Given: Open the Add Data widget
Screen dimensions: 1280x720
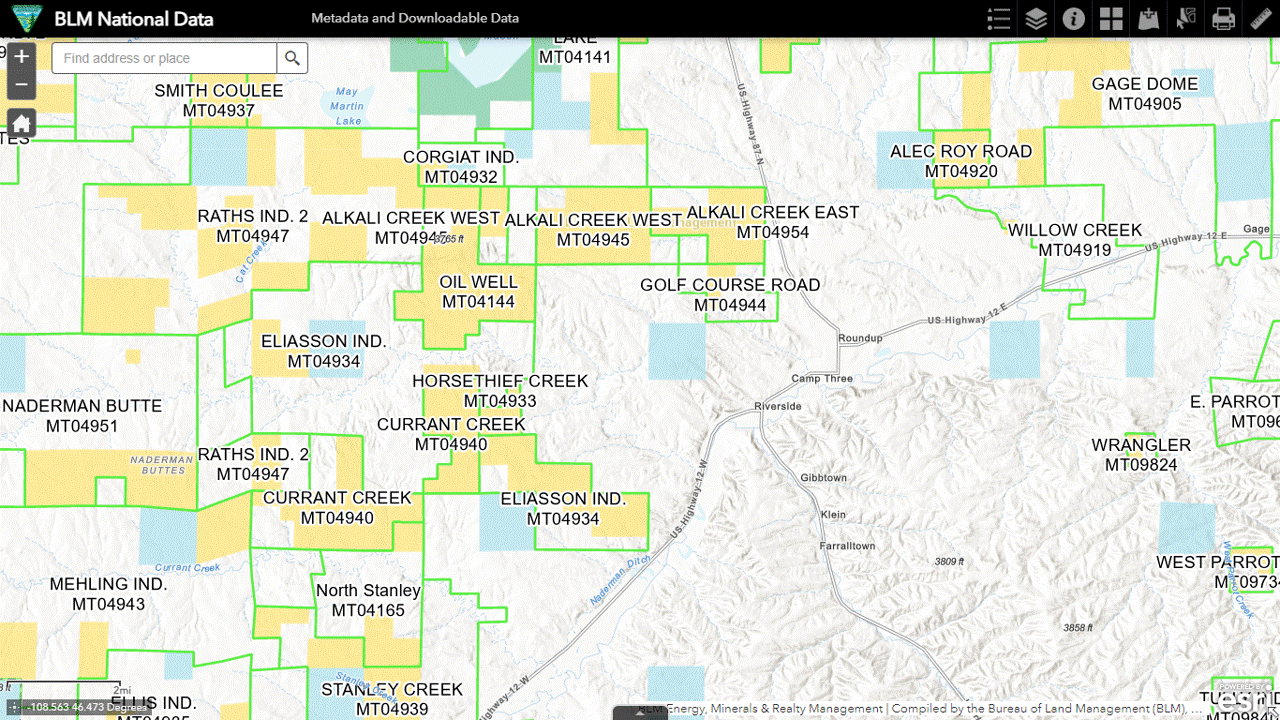Looking at the screenshot, I should click(x=1148, y=19).
